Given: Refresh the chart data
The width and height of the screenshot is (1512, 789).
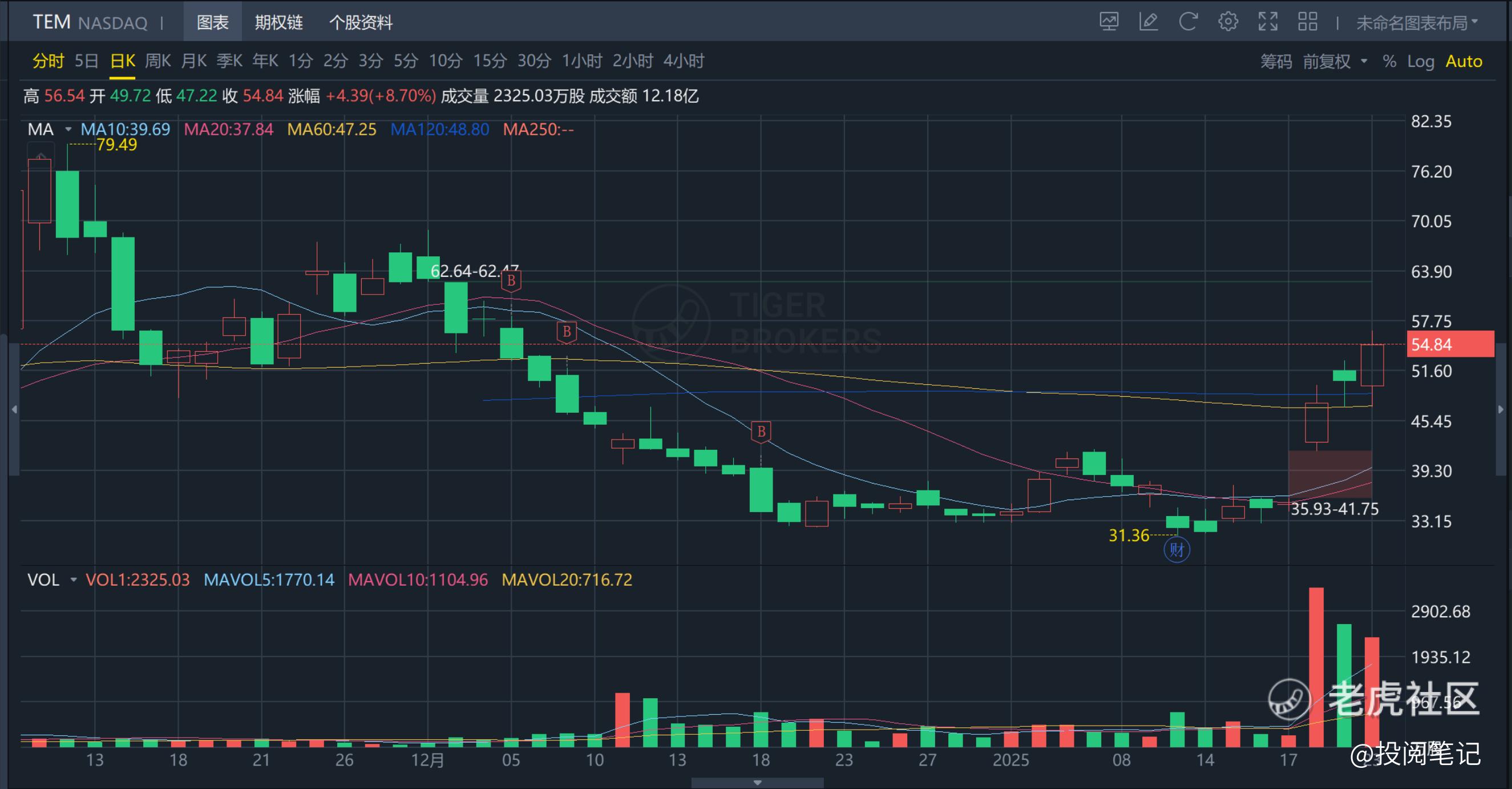Looking at the screenshot, I should (1188, 22).
